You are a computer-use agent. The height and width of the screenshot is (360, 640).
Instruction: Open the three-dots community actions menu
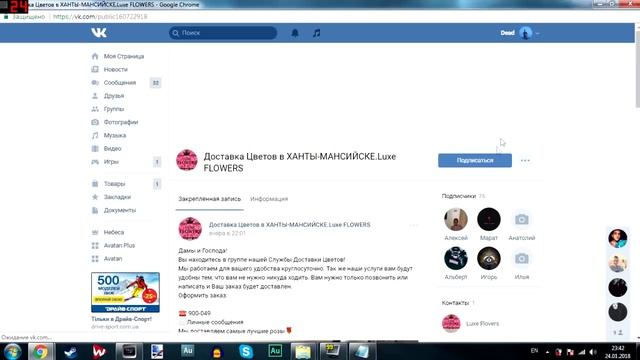[x=525, y=160]
